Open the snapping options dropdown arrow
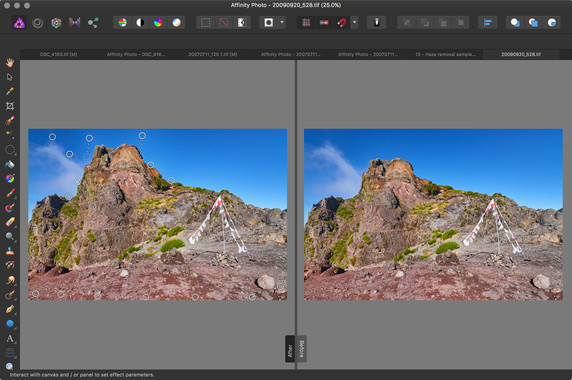This screenshot has width=572, height=380. (x=354, y=23)
